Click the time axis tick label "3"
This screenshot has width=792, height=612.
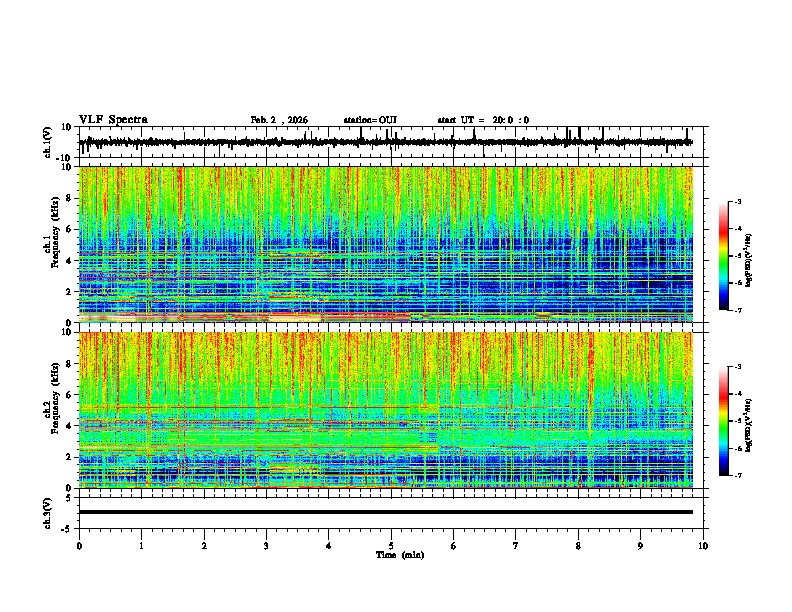(x=266, y=545)
